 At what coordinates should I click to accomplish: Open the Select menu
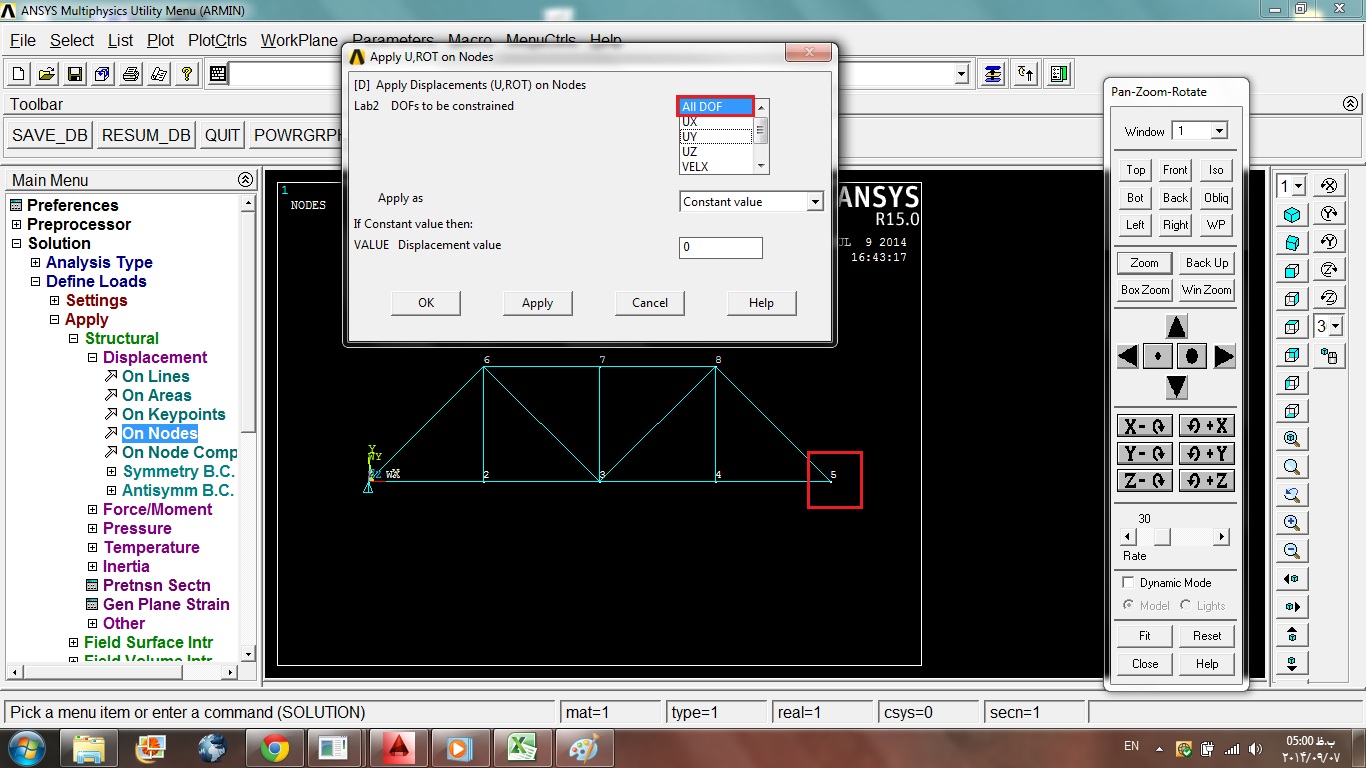click(72, 40)
